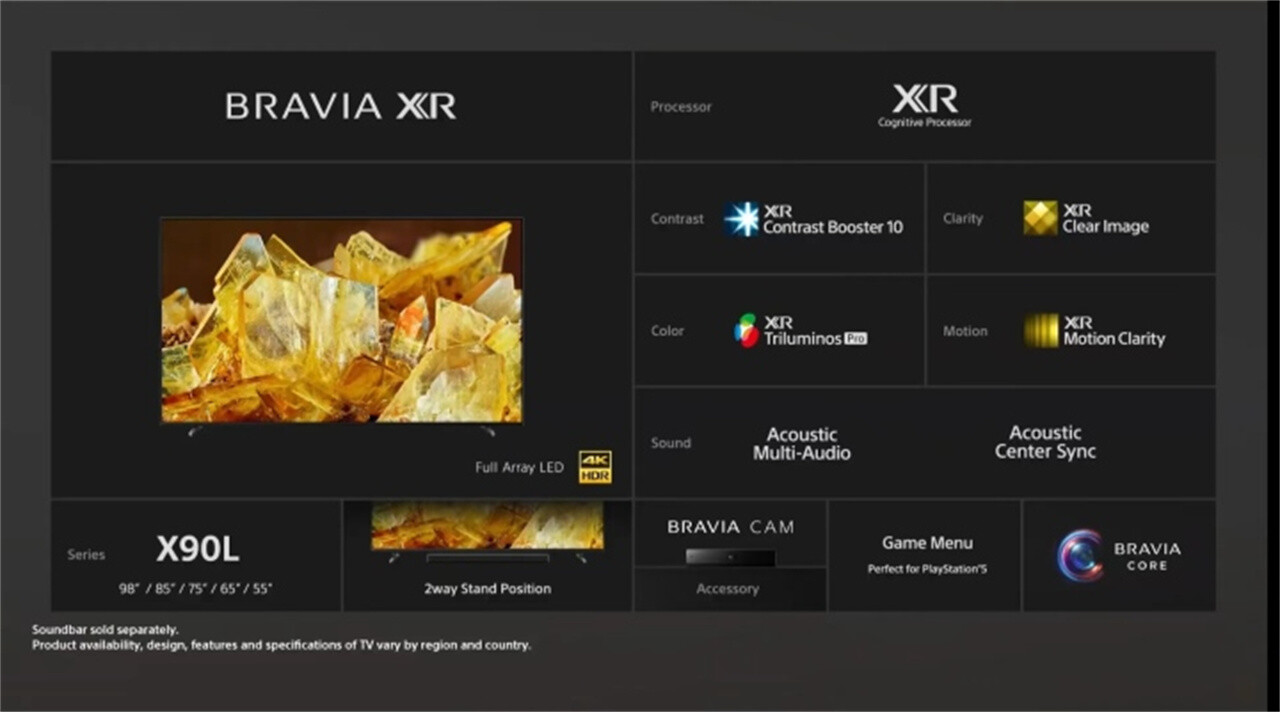1280x712 pixels.
Task: Select the "Series" label
Action: click(86, 555)
